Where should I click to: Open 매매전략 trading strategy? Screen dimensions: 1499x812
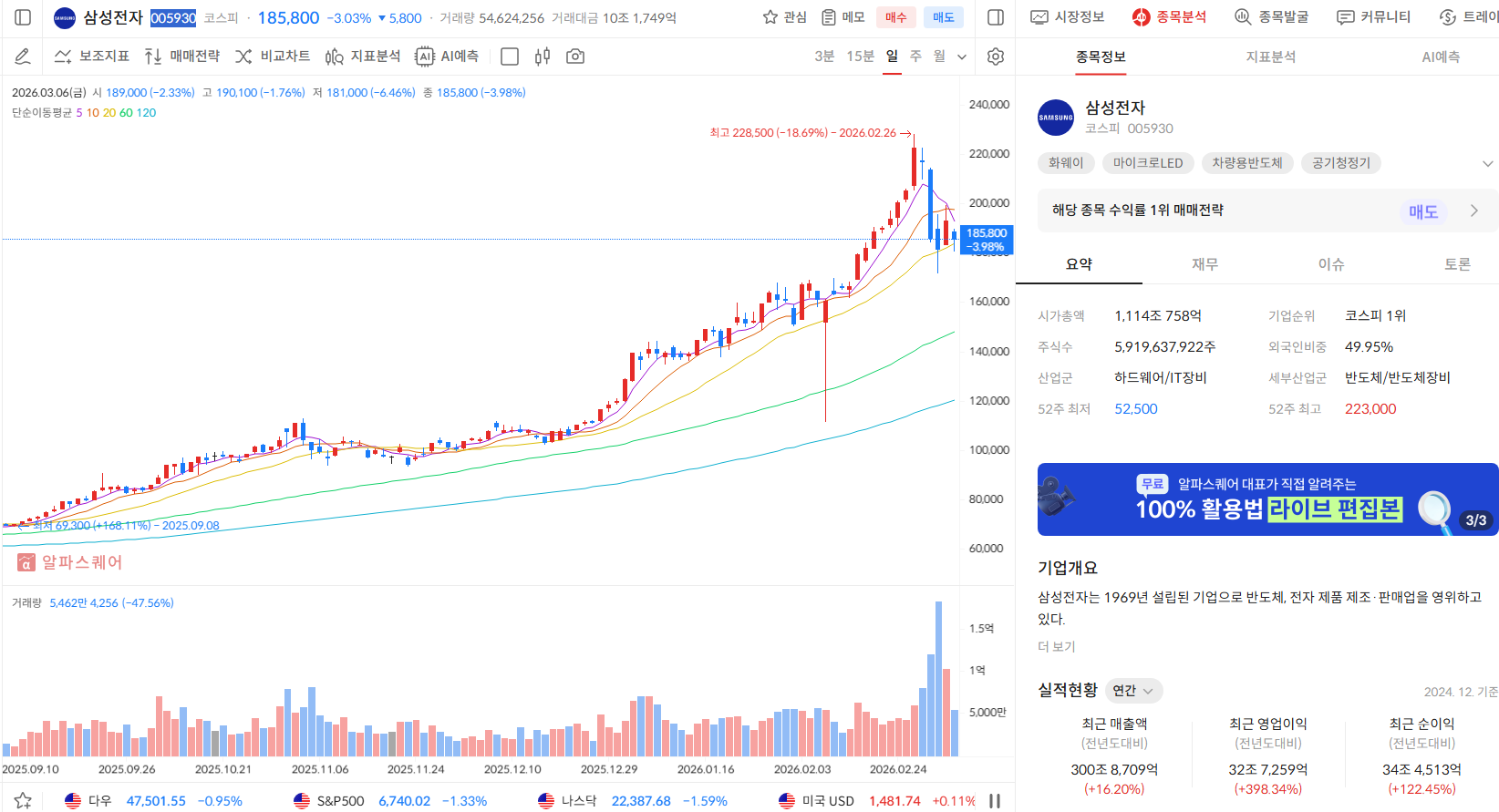(x=182, y=57)
